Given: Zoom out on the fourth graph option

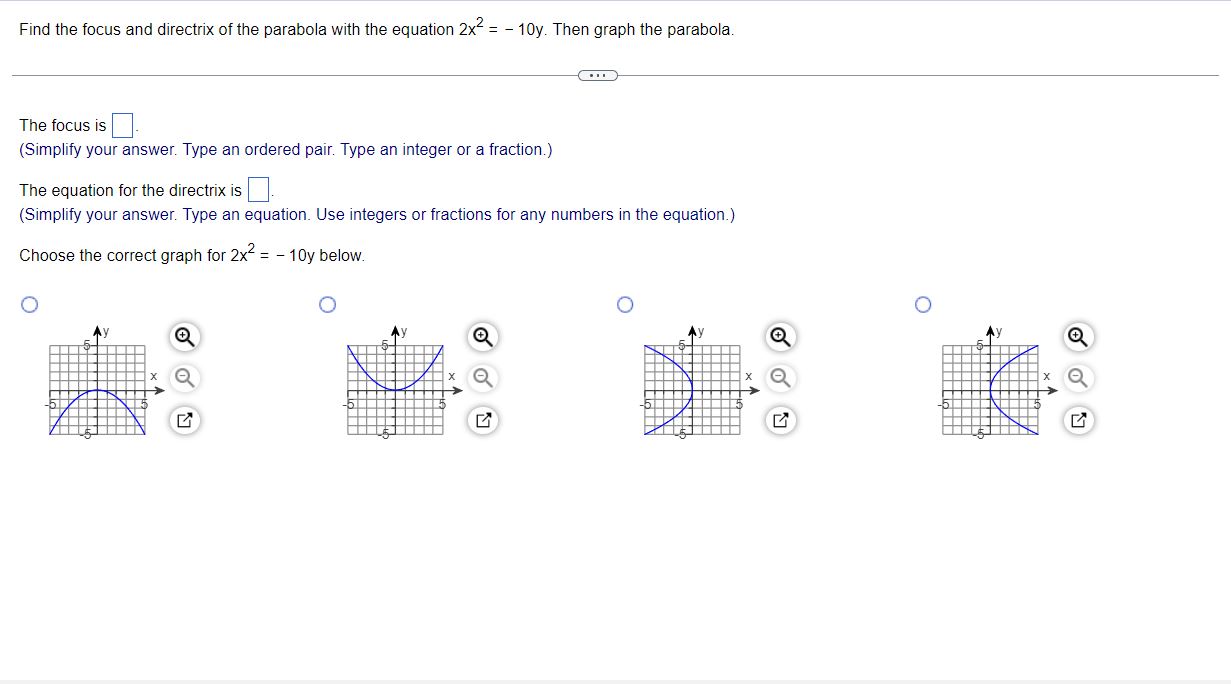Looking at the screenshot, I should point(1076,378).
